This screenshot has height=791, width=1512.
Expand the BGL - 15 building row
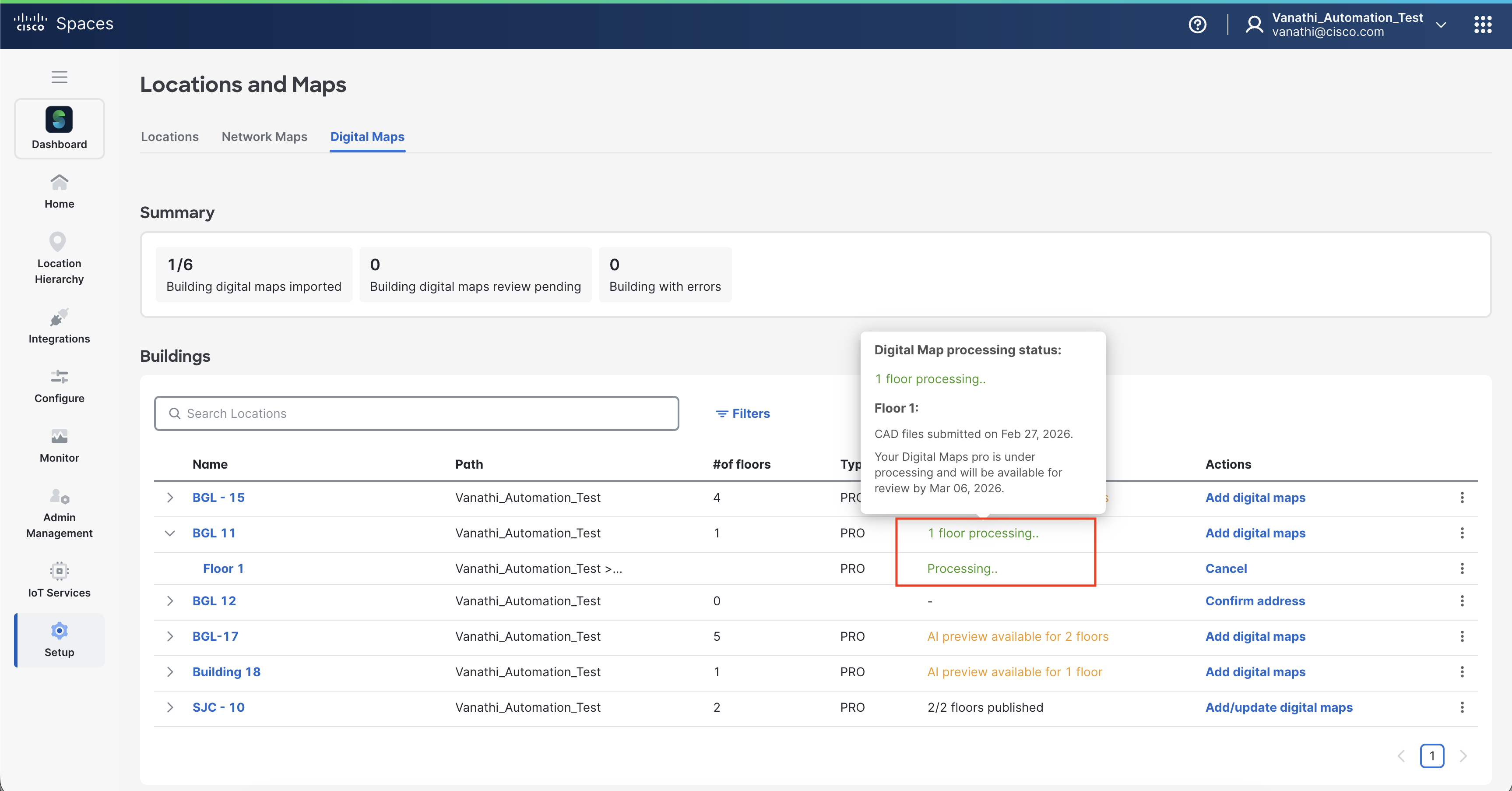pos(170,498)
